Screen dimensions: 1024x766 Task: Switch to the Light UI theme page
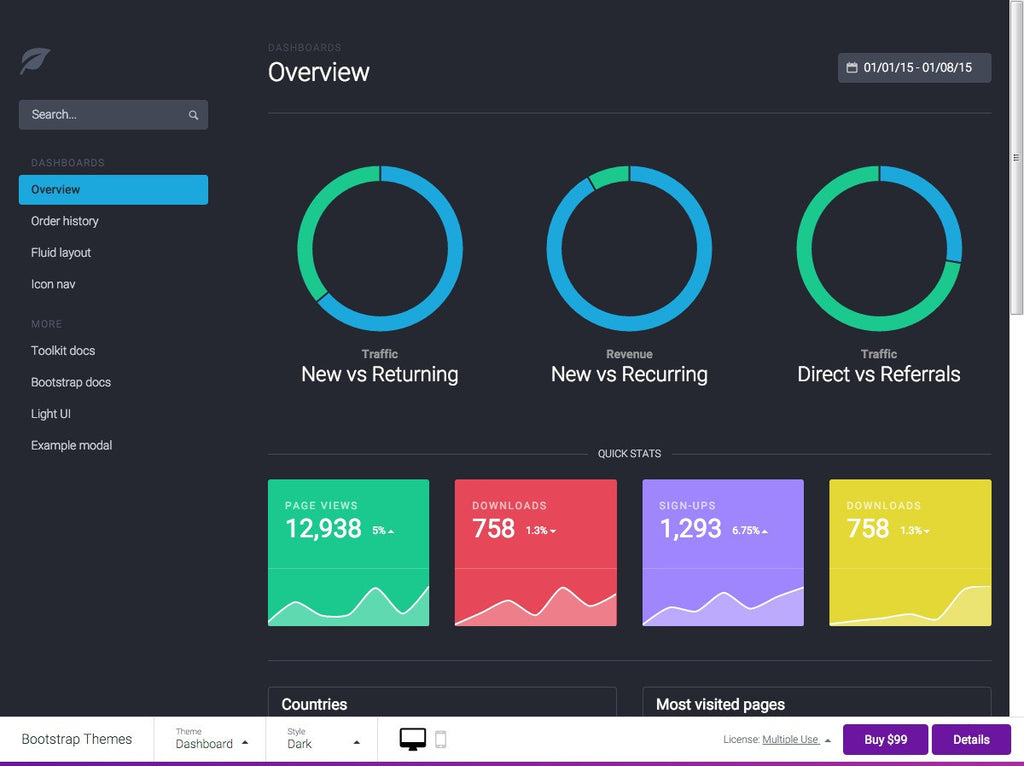tap(50, 413)
